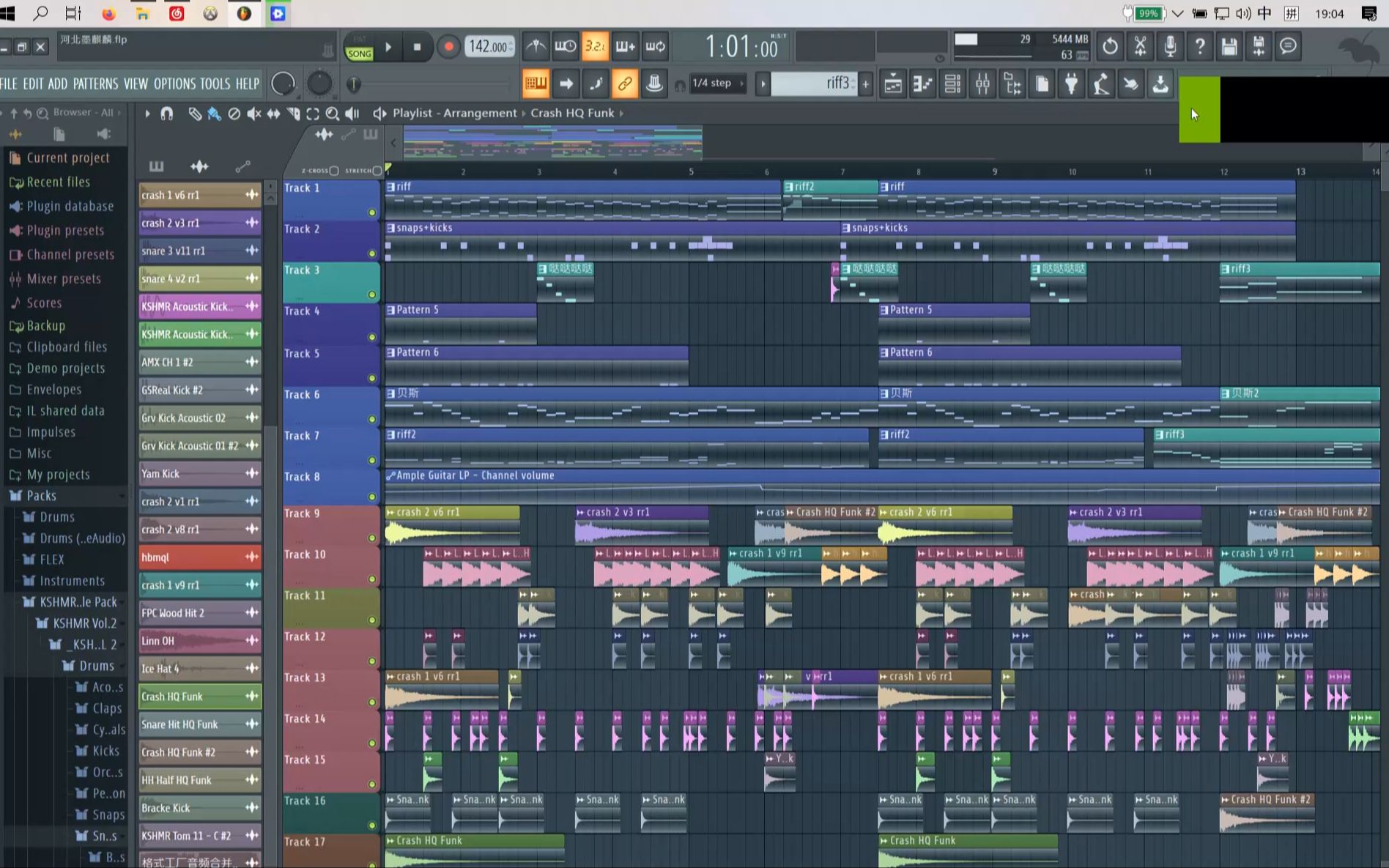Image resolution: width=1389 pixels, height=868 pixels.
Task: Open the ADD menu
Action: click(x=58, y=84)
